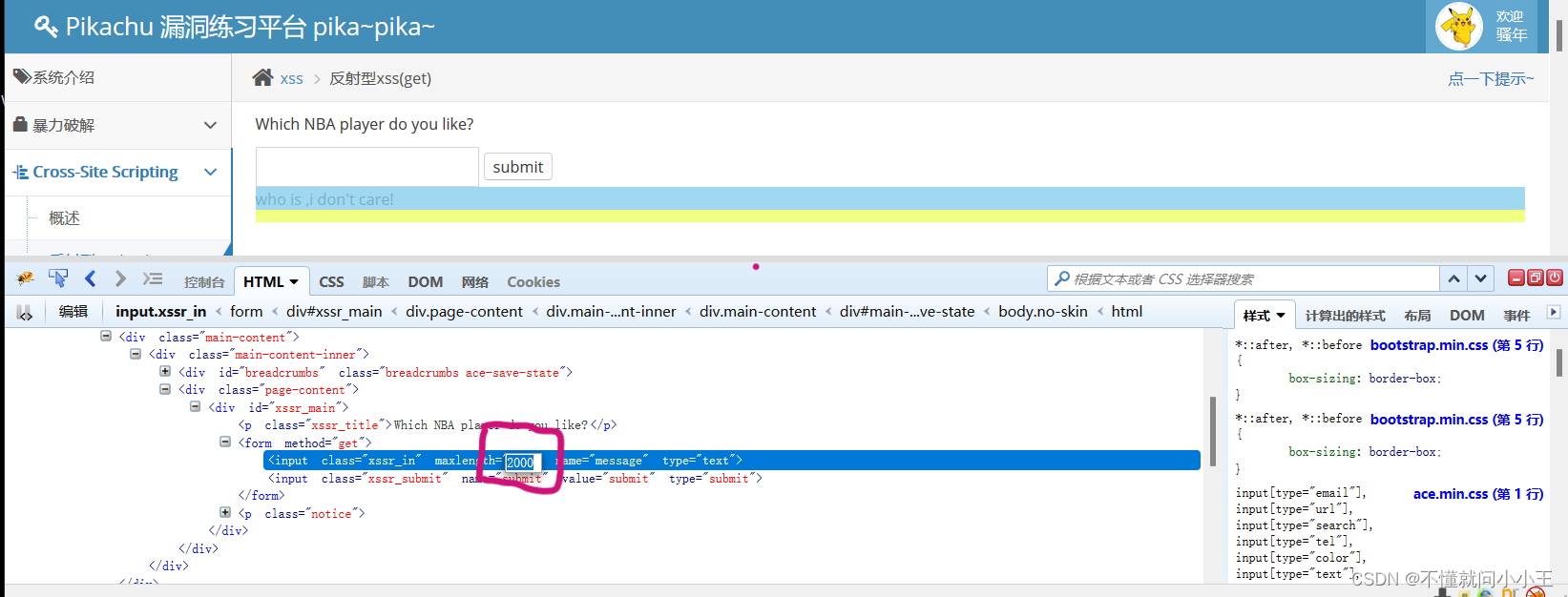Image resolution: width=1568 pixels, height=597 pixels.
Task: Deactivate Firebug with the power icon
Action: 1555,278
